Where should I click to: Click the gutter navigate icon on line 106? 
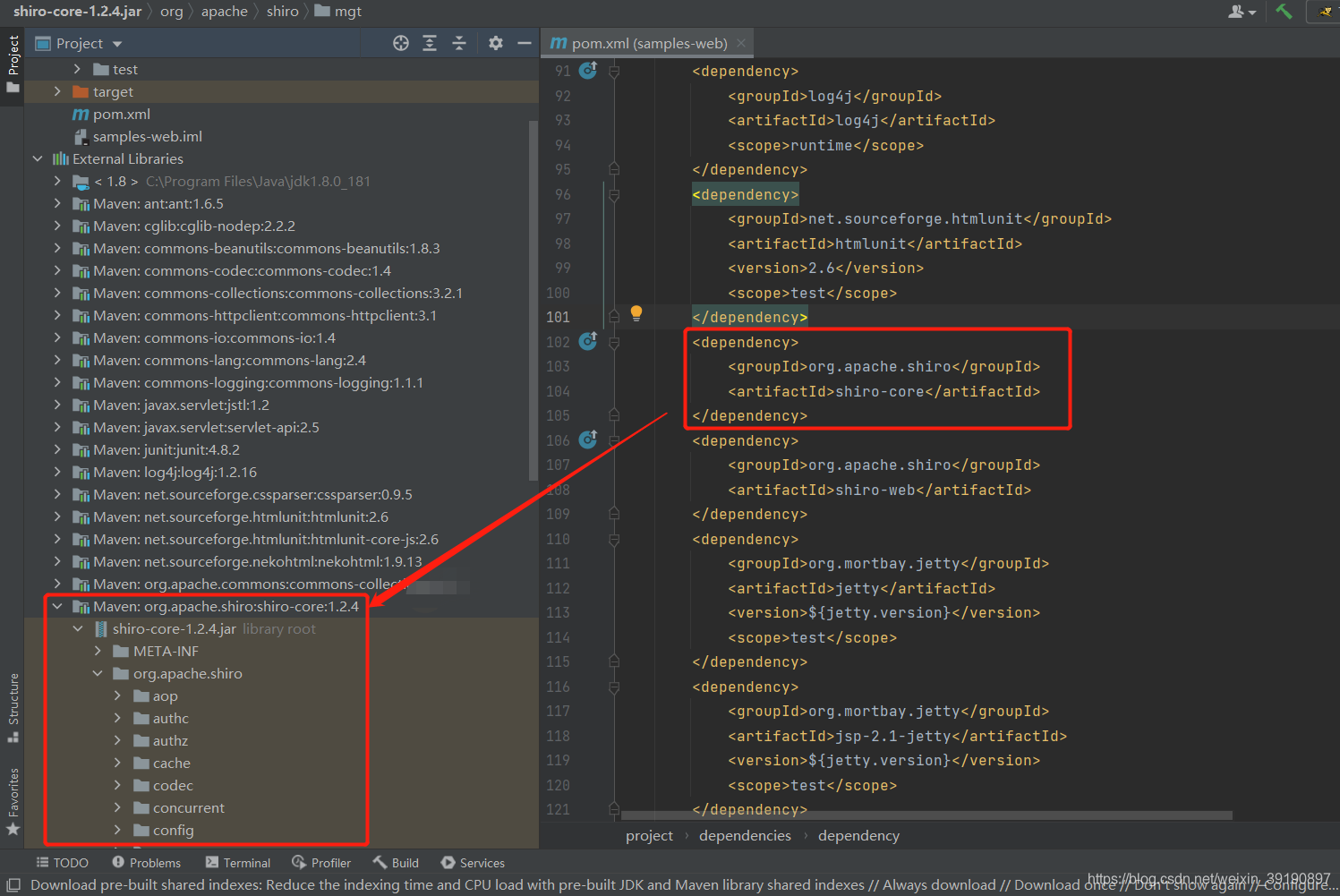tap(588, 439)
